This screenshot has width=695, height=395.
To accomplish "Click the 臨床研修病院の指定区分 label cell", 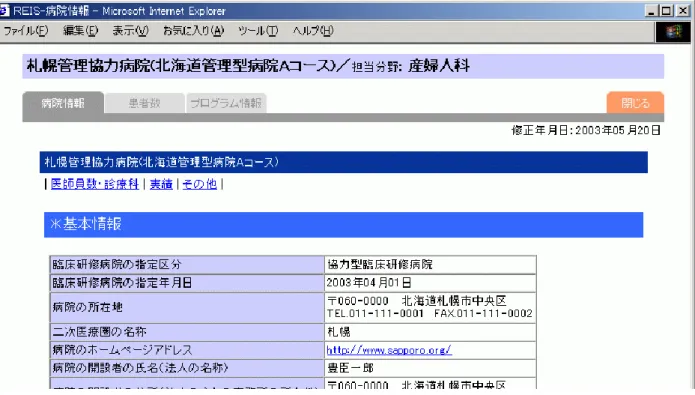I will coord(187,265).
